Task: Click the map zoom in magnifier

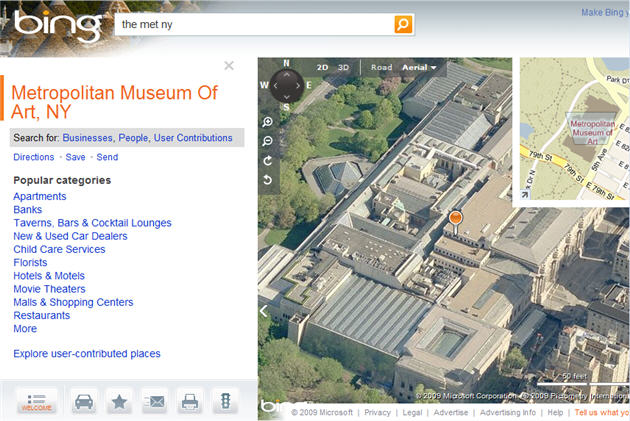Action: point(268,122)
